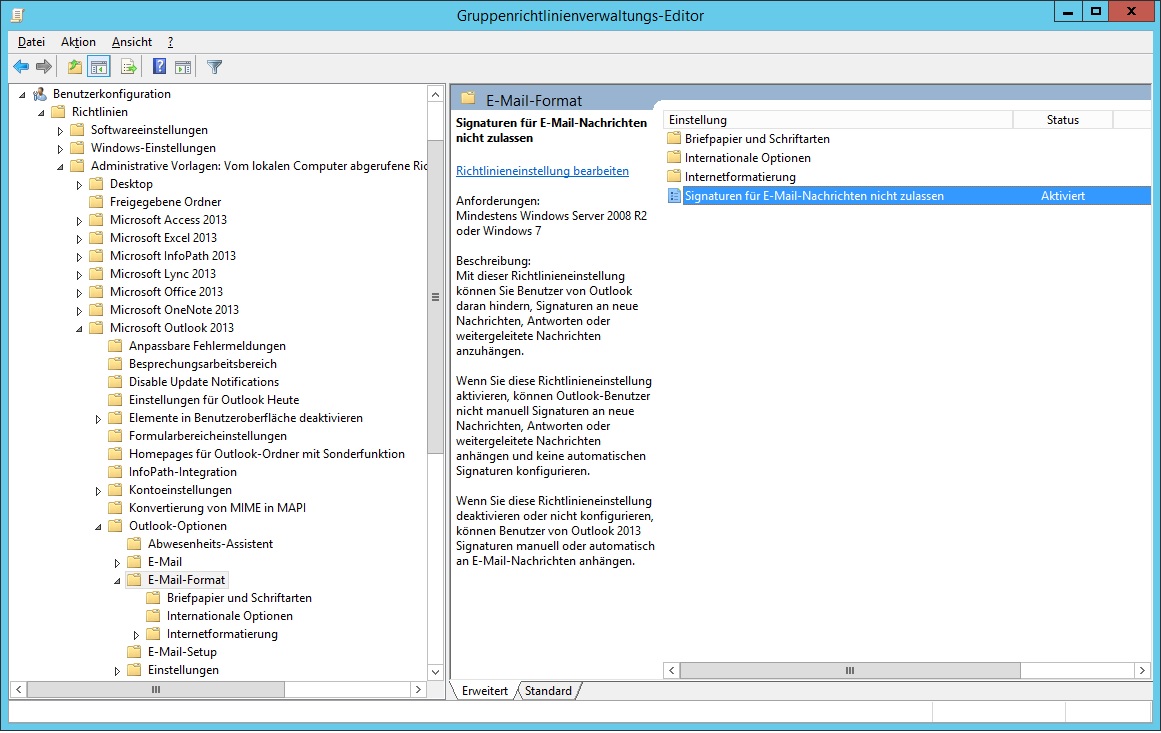Click the Filter funnel toolbar icon
Image resolution: width=1161 pixels, height=733 pixels.
215,67
